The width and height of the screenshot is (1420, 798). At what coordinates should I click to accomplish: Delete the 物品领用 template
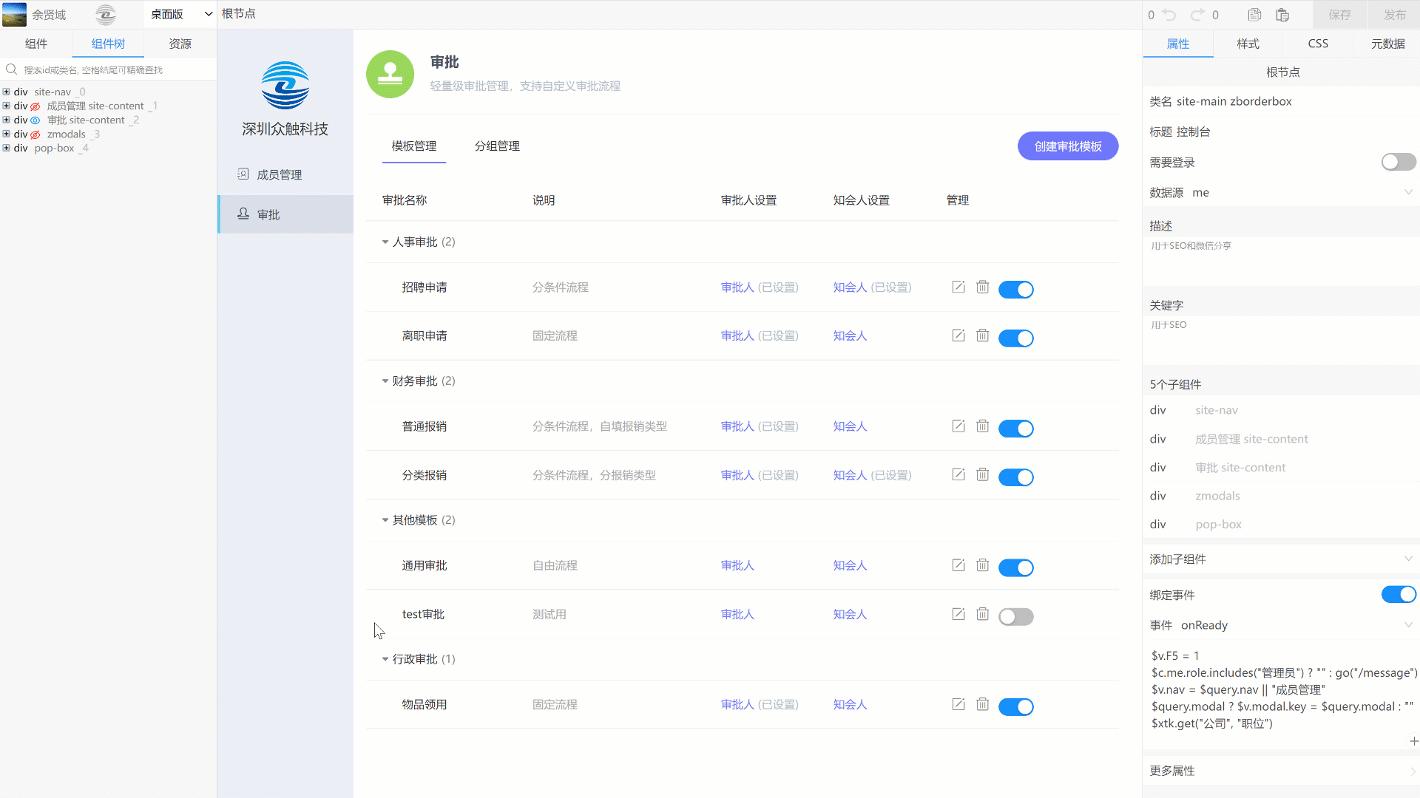click(x=983, y=704)
